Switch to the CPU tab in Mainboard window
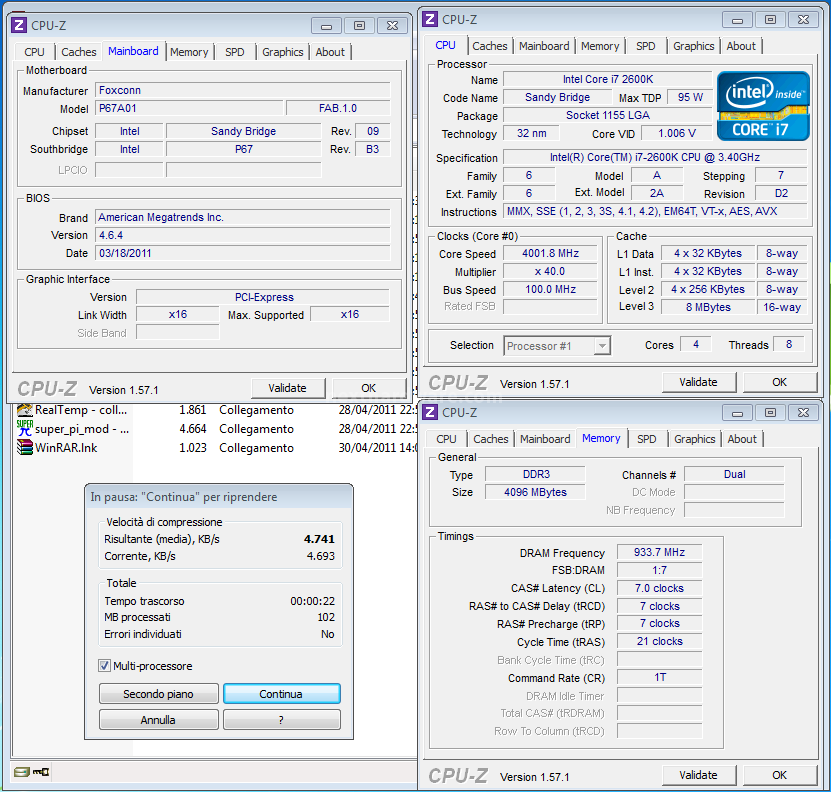This screenshot has width=831, height=792. tap(34, 52)
